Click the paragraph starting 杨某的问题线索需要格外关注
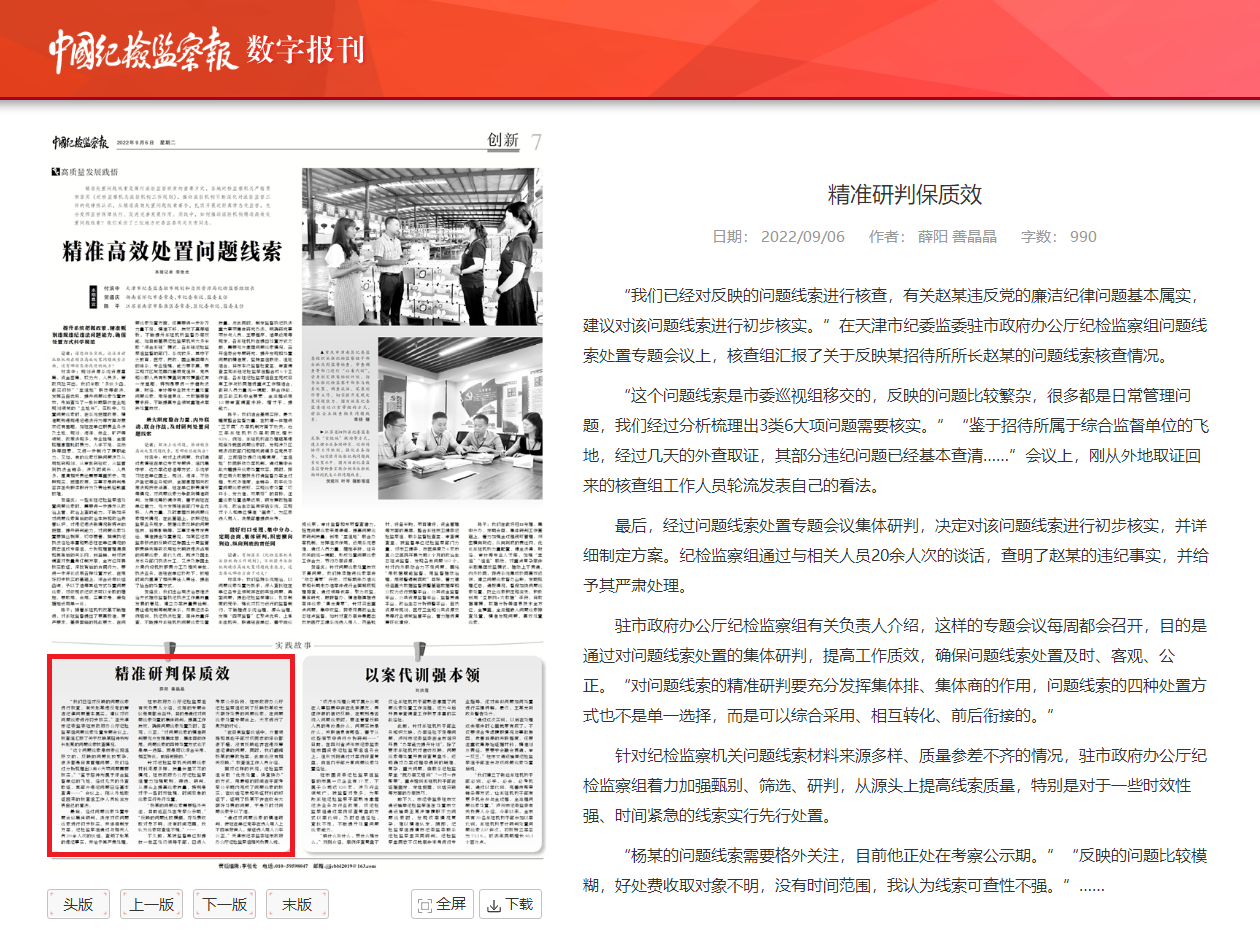Screen dimensions: 1260x952 click(x=897, y=870)
